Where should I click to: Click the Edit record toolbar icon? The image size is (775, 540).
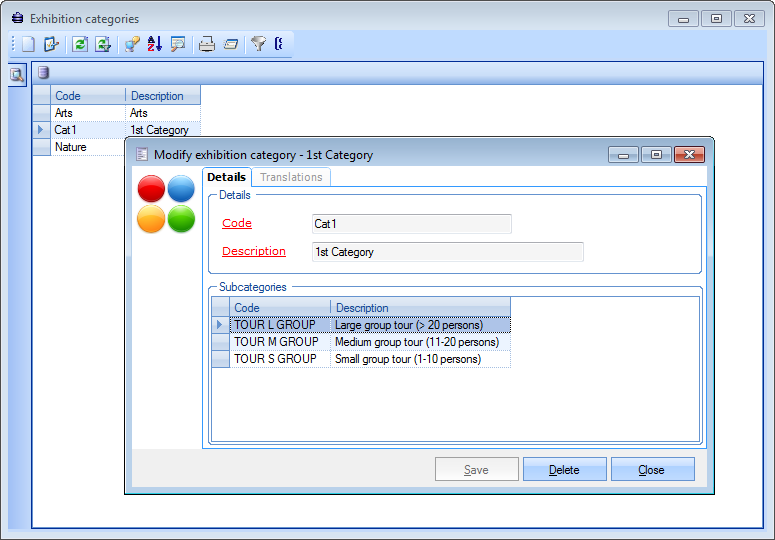pos(51,44)
